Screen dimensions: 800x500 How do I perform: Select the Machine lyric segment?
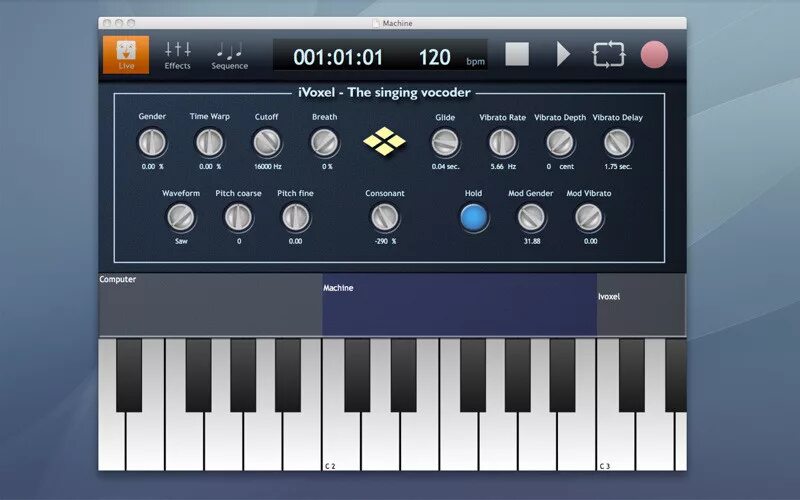click(x=459, y=305)
